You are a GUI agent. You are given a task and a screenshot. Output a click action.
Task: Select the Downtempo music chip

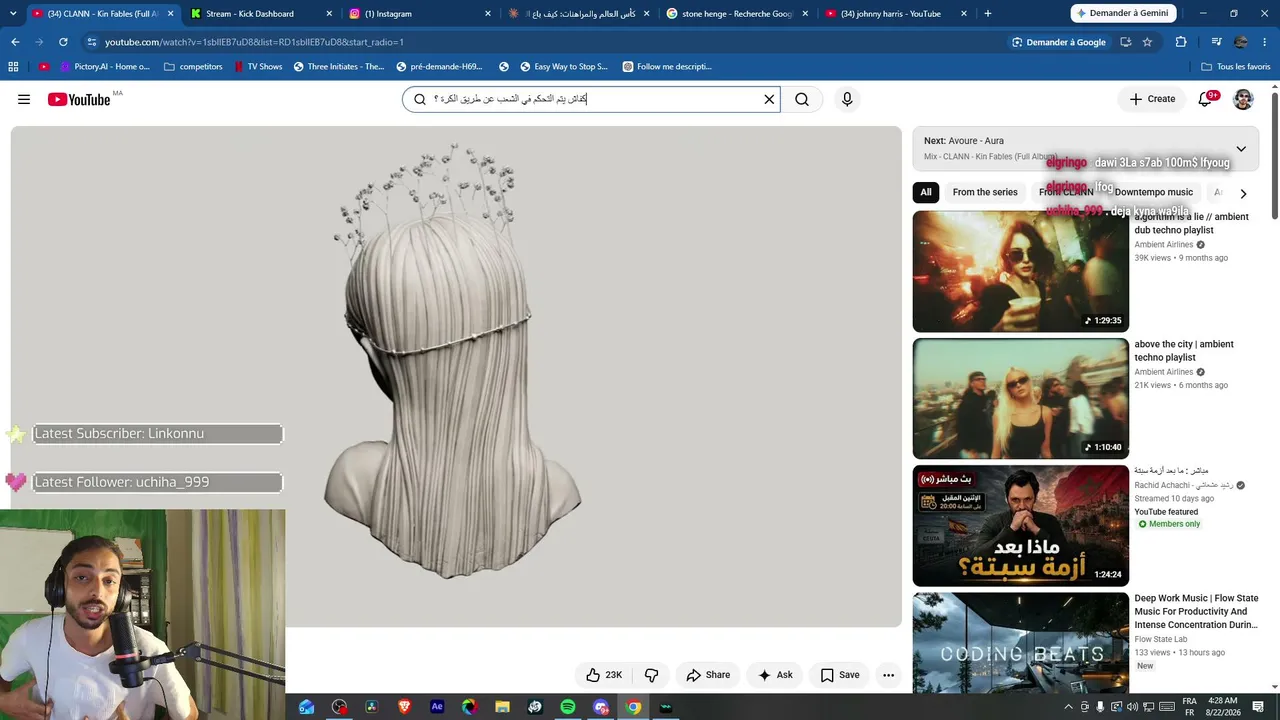(x=1153, y=192)
